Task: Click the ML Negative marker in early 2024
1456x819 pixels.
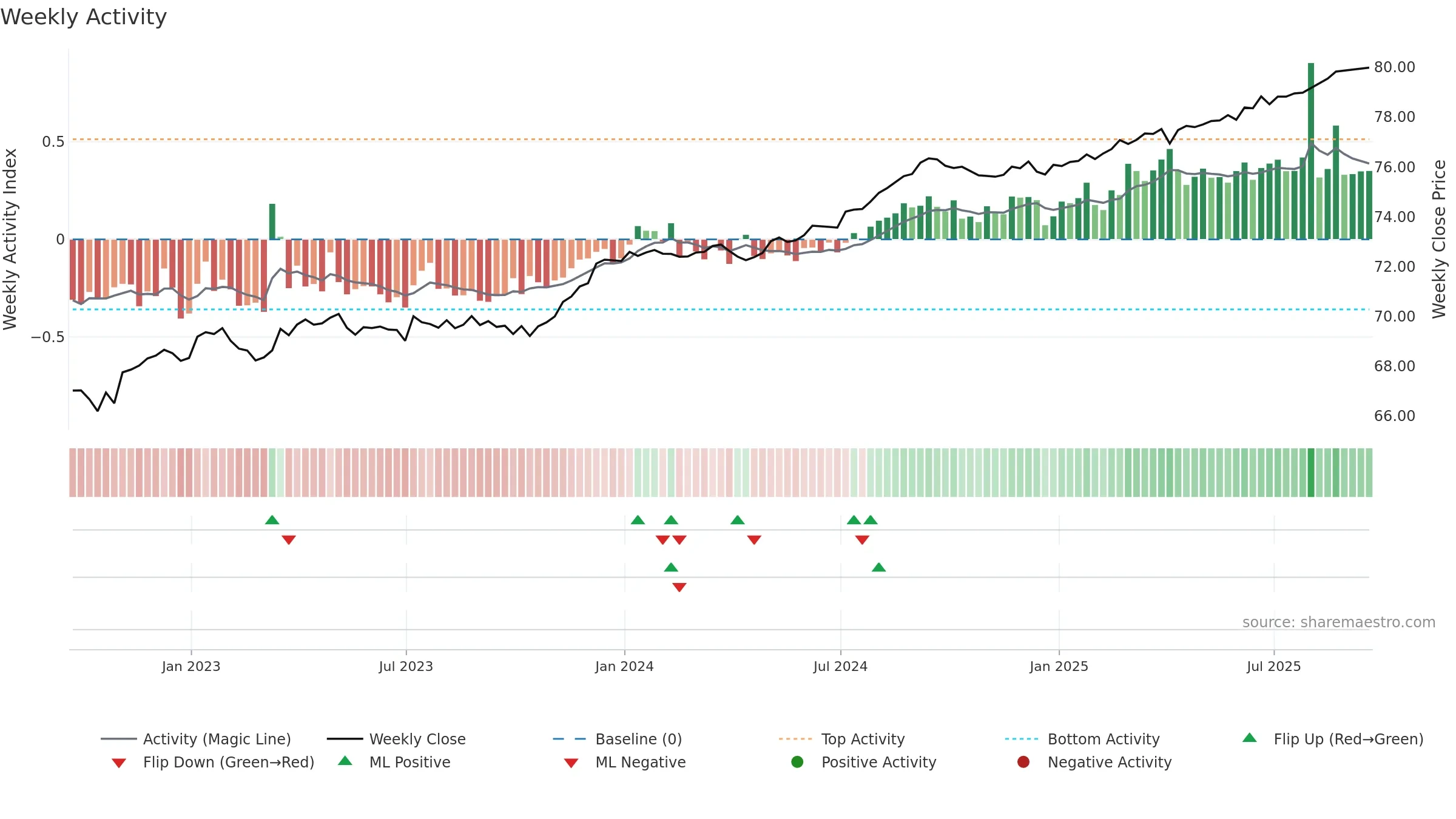Action: click(x=679, y=587)
